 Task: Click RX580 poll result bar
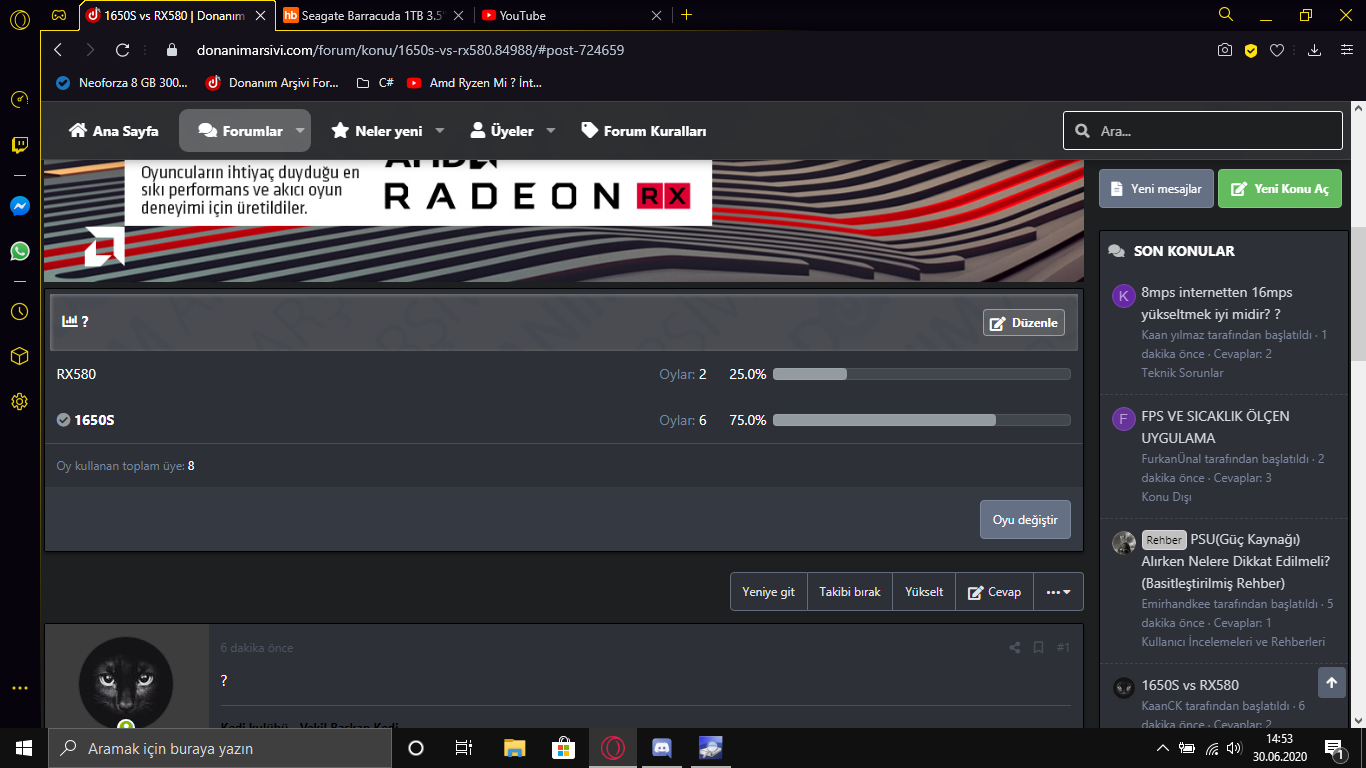(922, 374)
